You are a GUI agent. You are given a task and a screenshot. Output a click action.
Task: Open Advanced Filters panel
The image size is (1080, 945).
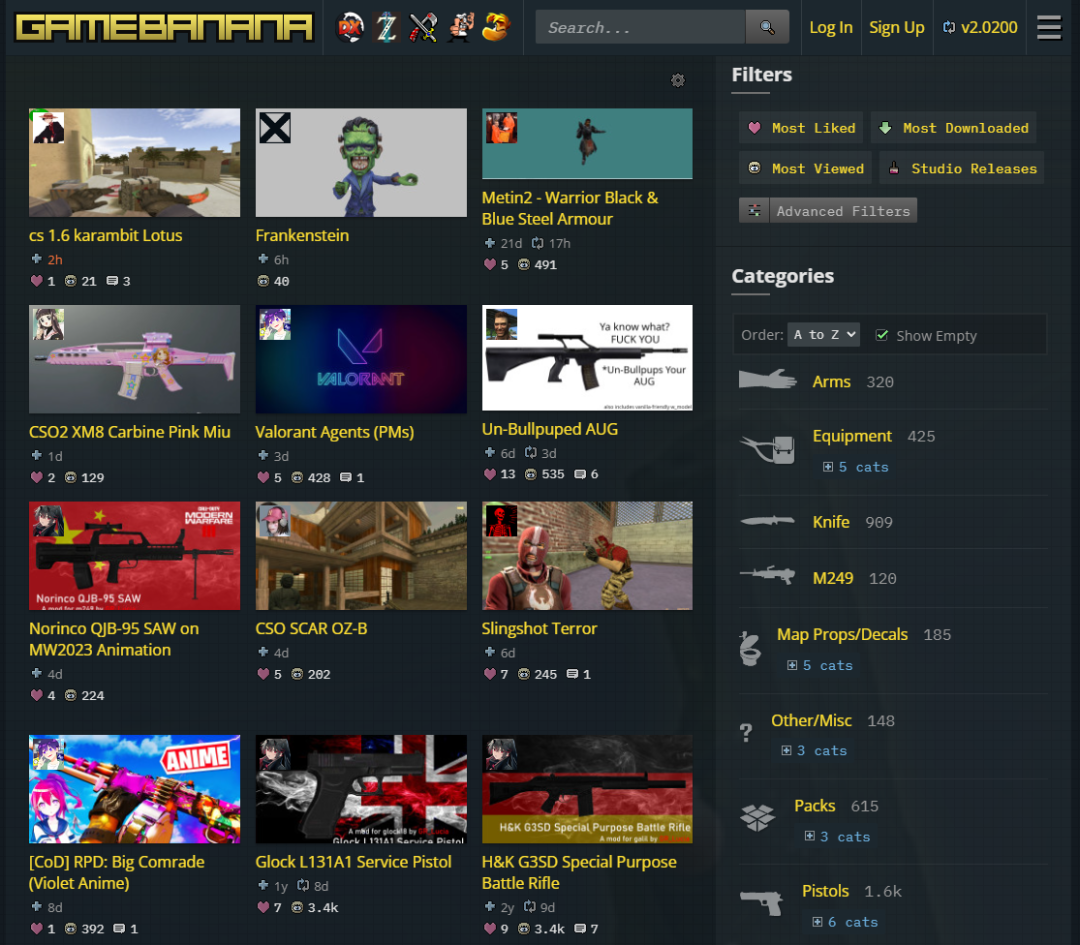(828, 211)
